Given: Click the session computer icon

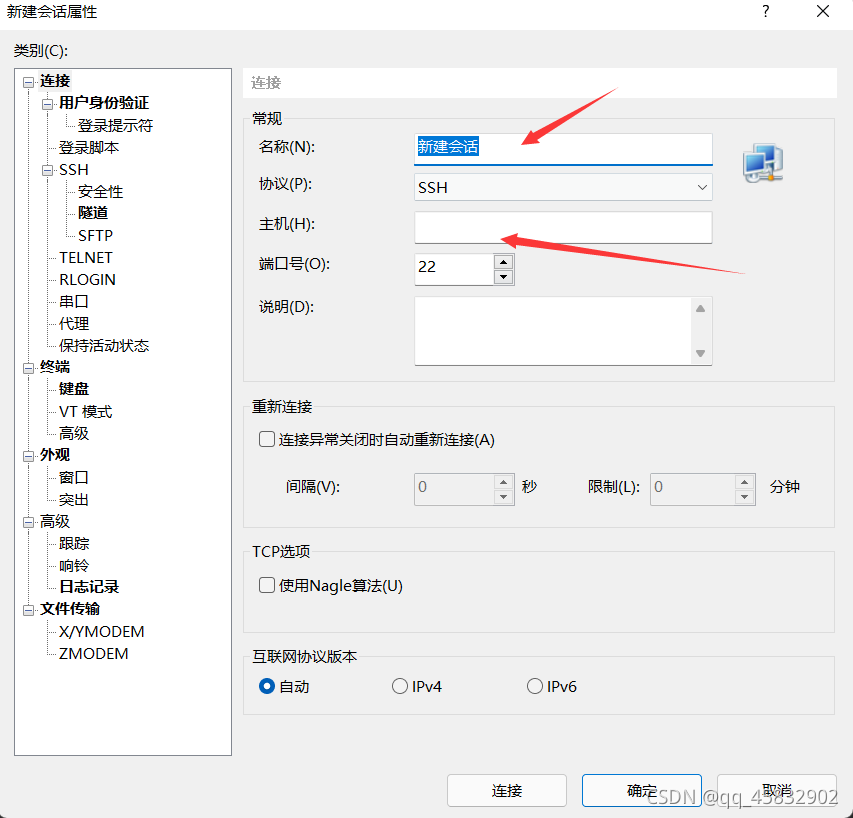Looking at the screenshot, I should [x=763, y=163].
